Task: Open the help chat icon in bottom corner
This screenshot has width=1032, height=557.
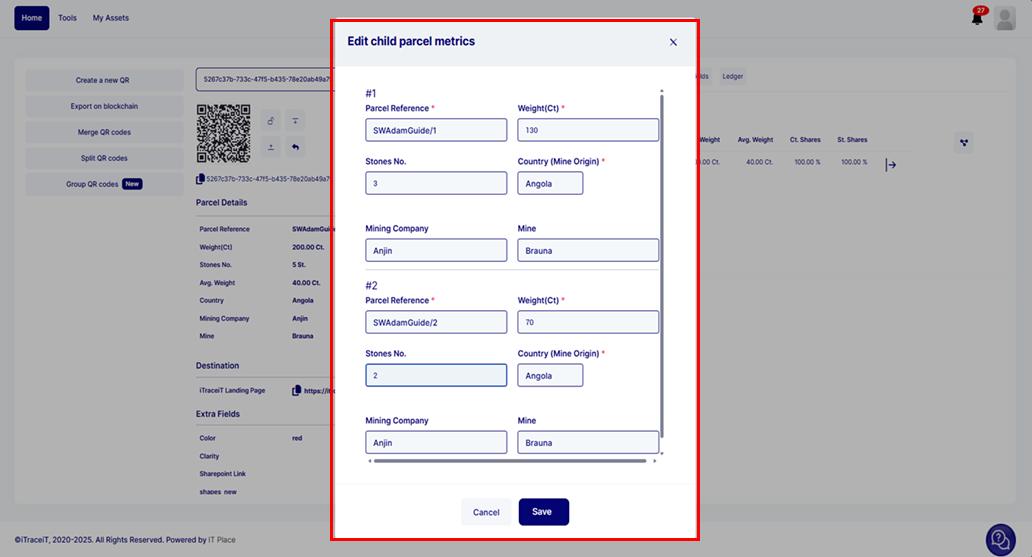Action: pos(1000,539)
